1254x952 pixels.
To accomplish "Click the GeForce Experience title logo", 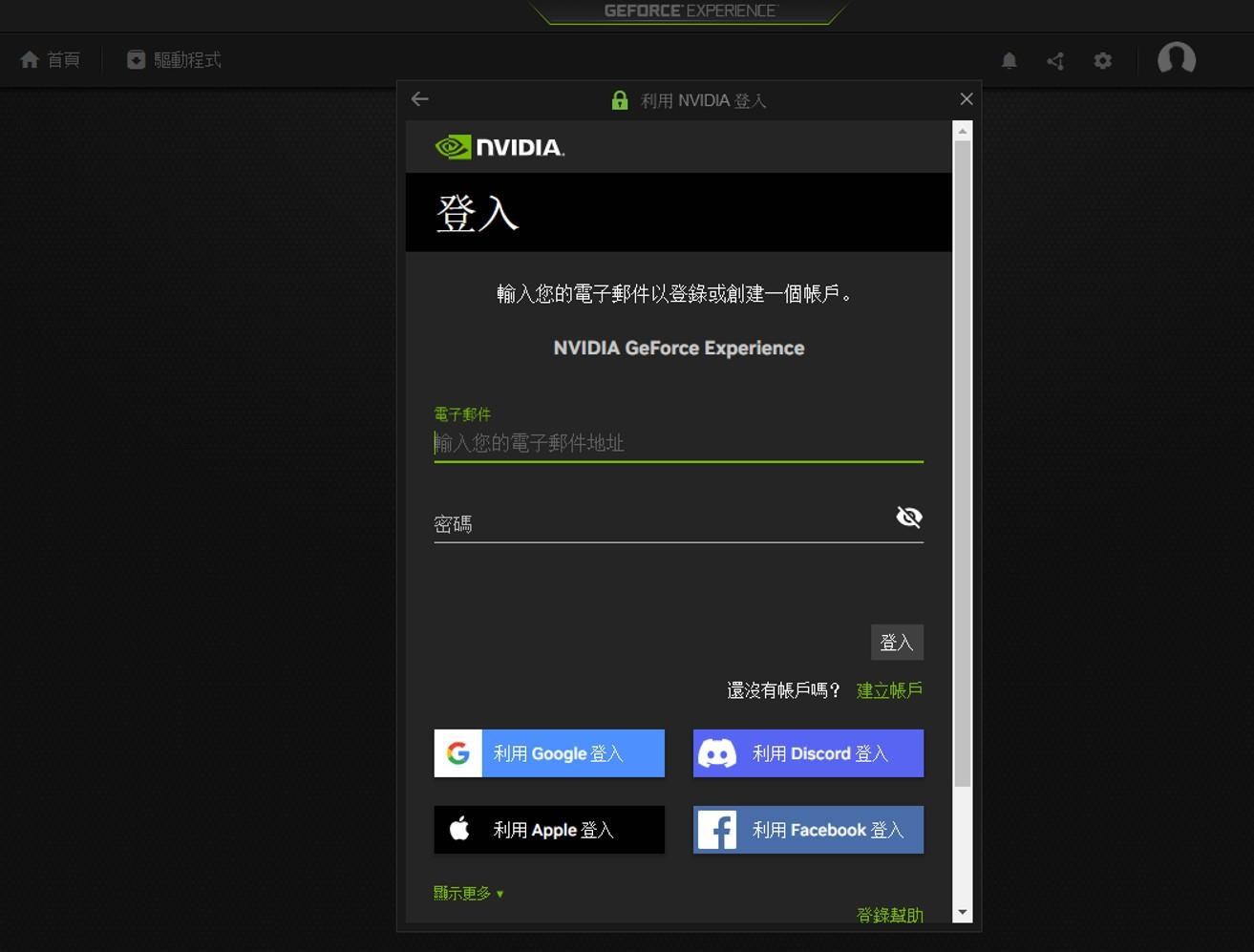I will (691, 11).
